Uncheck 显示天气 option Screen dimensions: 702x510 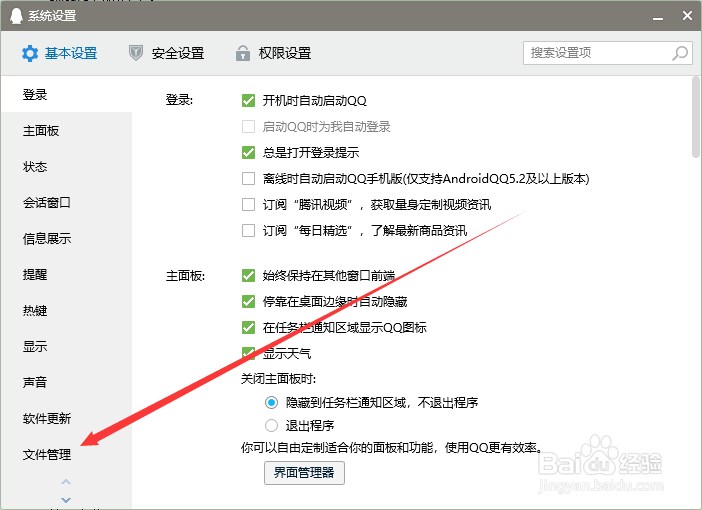[x=248, y=353]
